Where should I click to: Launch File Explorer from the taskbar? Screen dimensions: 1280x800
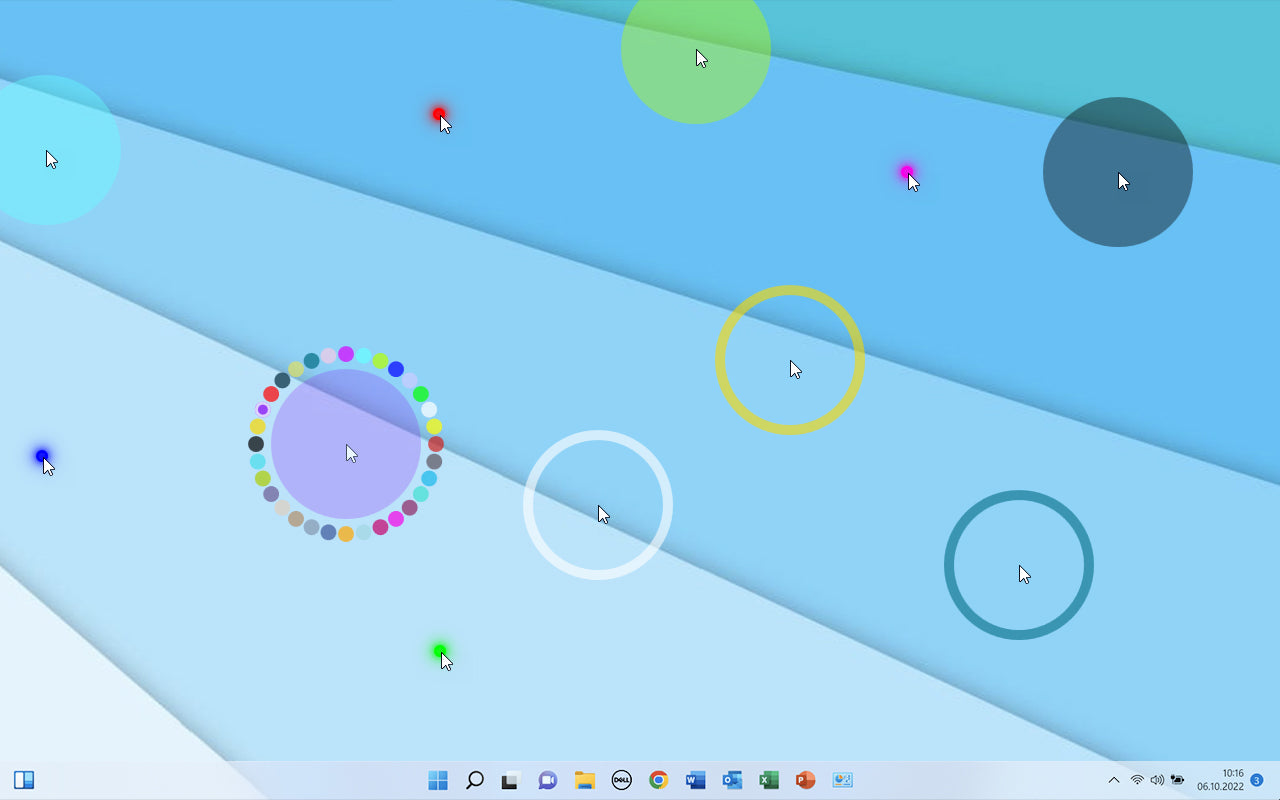(585, 780)
